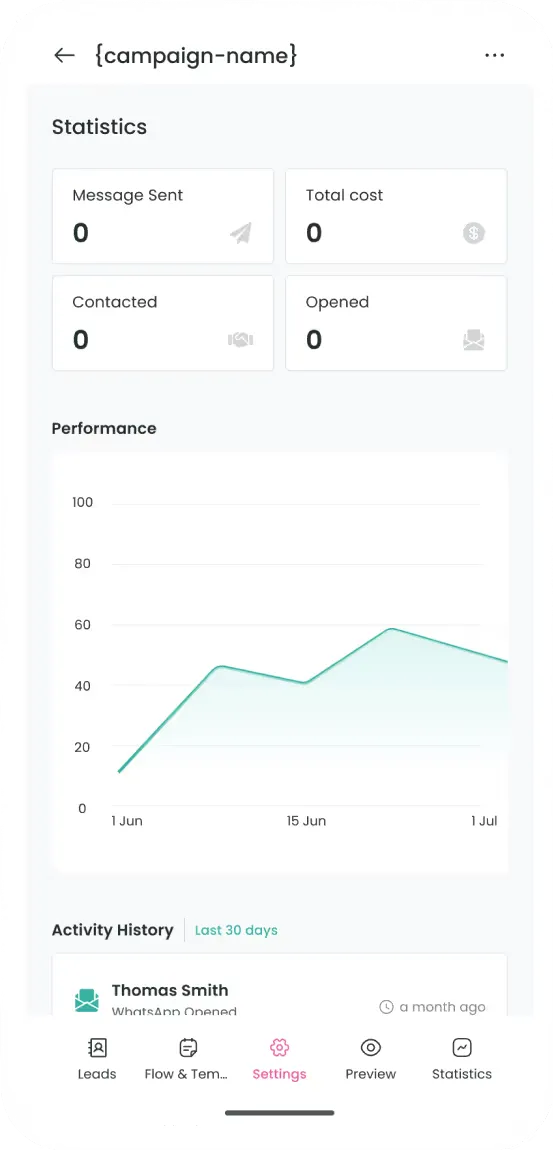The width and height of the screenshot is (553, 1150).
Task: Open the Leads tab
Action: pos(97,1060)
